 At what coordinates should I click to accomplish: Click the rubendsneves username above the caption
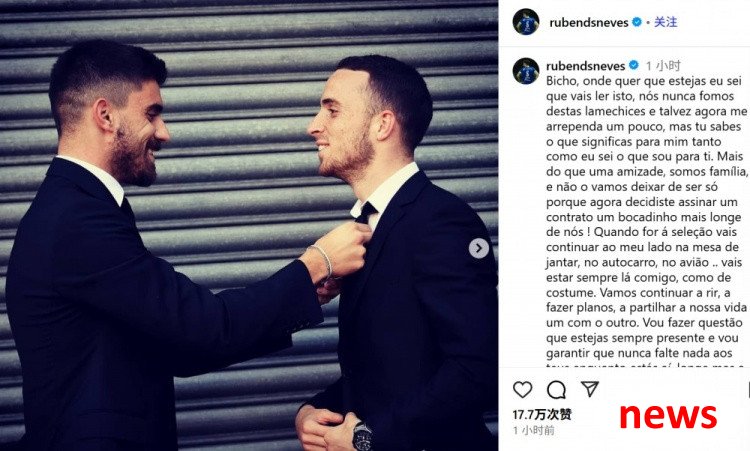click(x=585, y=66)
